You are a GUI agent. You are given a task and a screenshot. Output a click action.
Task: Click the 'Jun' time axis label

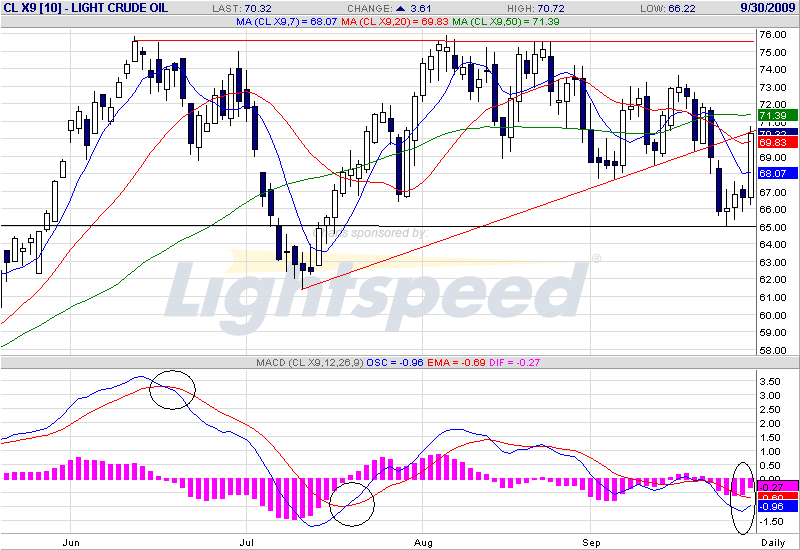click(x=71, y=543)
